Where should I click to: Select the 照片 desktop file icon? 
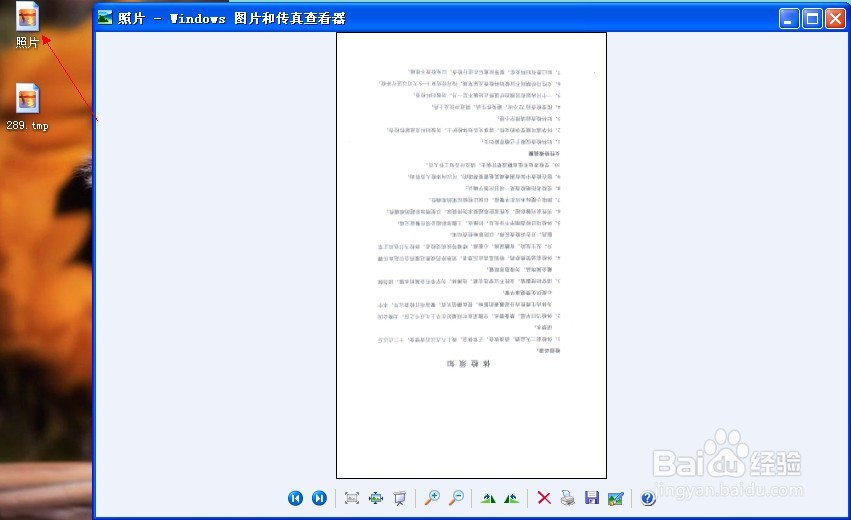[27, 25]
